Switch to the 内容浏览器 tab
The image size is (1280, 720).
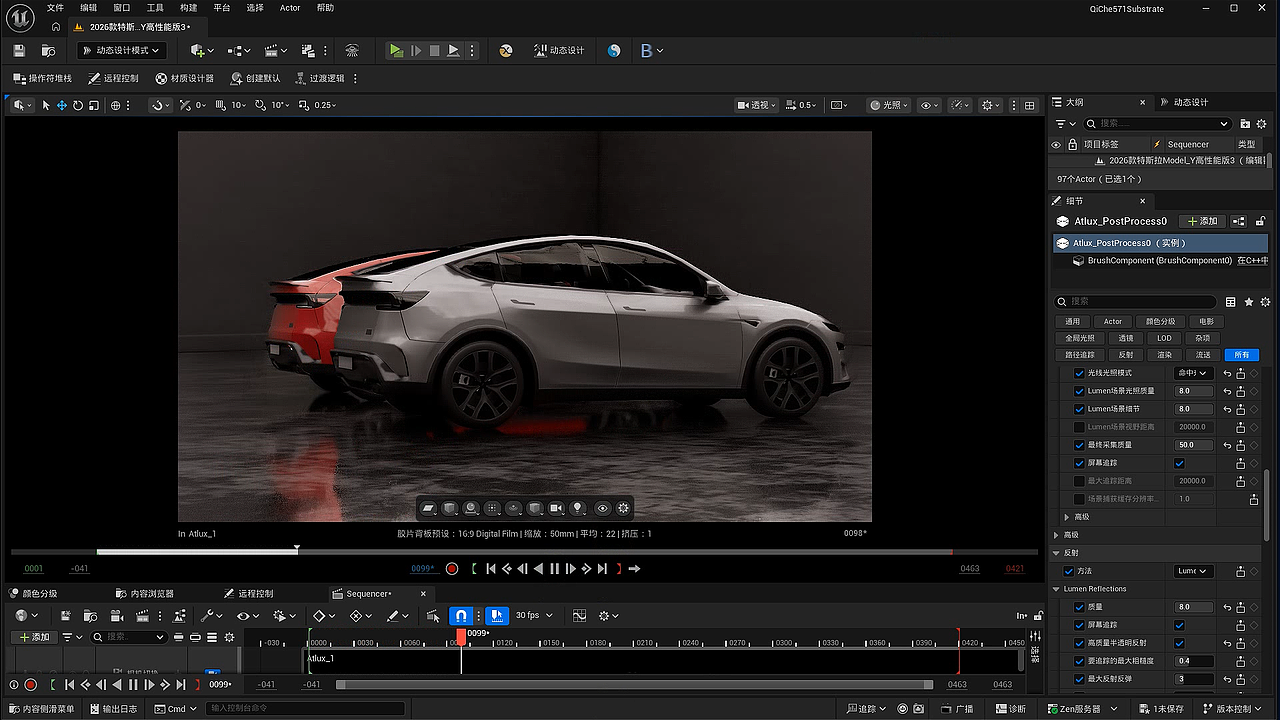(x=144, y=593)
